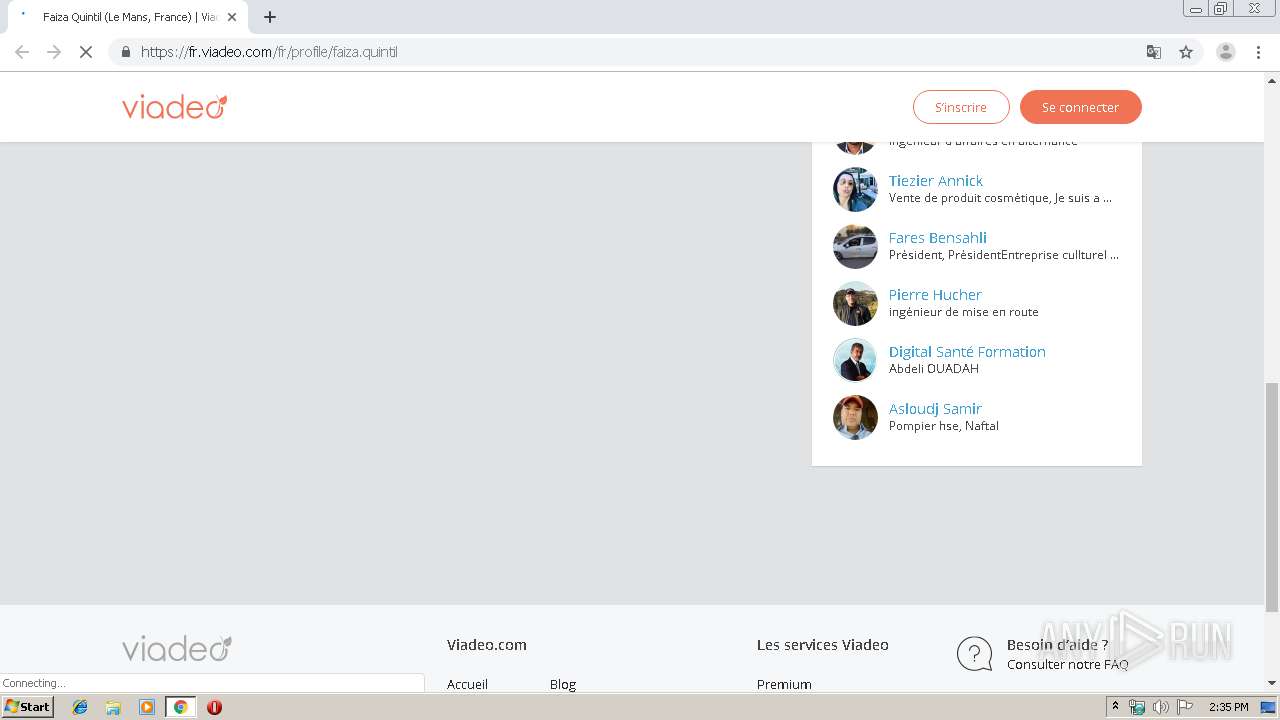Image resolution: width=1280 pixels, height=720 pixels.
Task: Open Digital Santé Formation profile link
Action: [967, 352]
